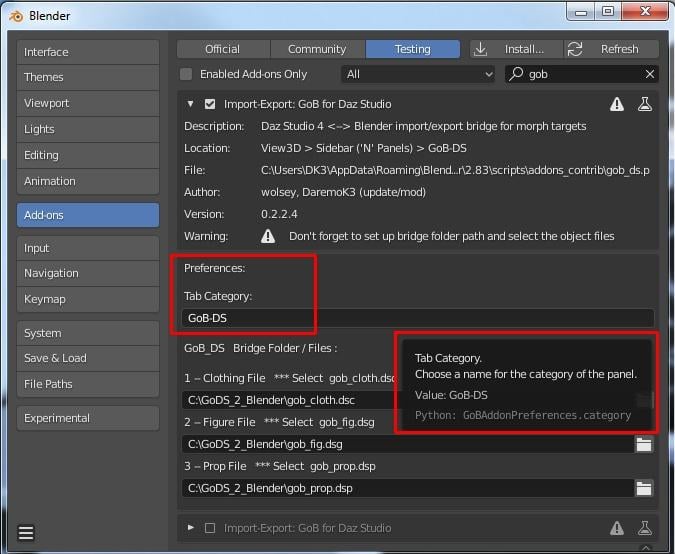Viewport: 675px width, 554px height.
Task: Clear the gob search with X
Action: pos(650,74)
